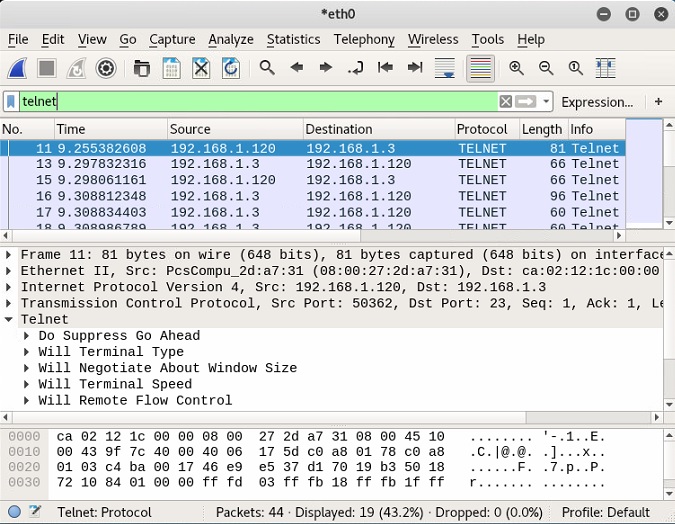Open the Wireless menu
Screen dimensions: 675x524
pyautogui.click(x=433, y=39)
